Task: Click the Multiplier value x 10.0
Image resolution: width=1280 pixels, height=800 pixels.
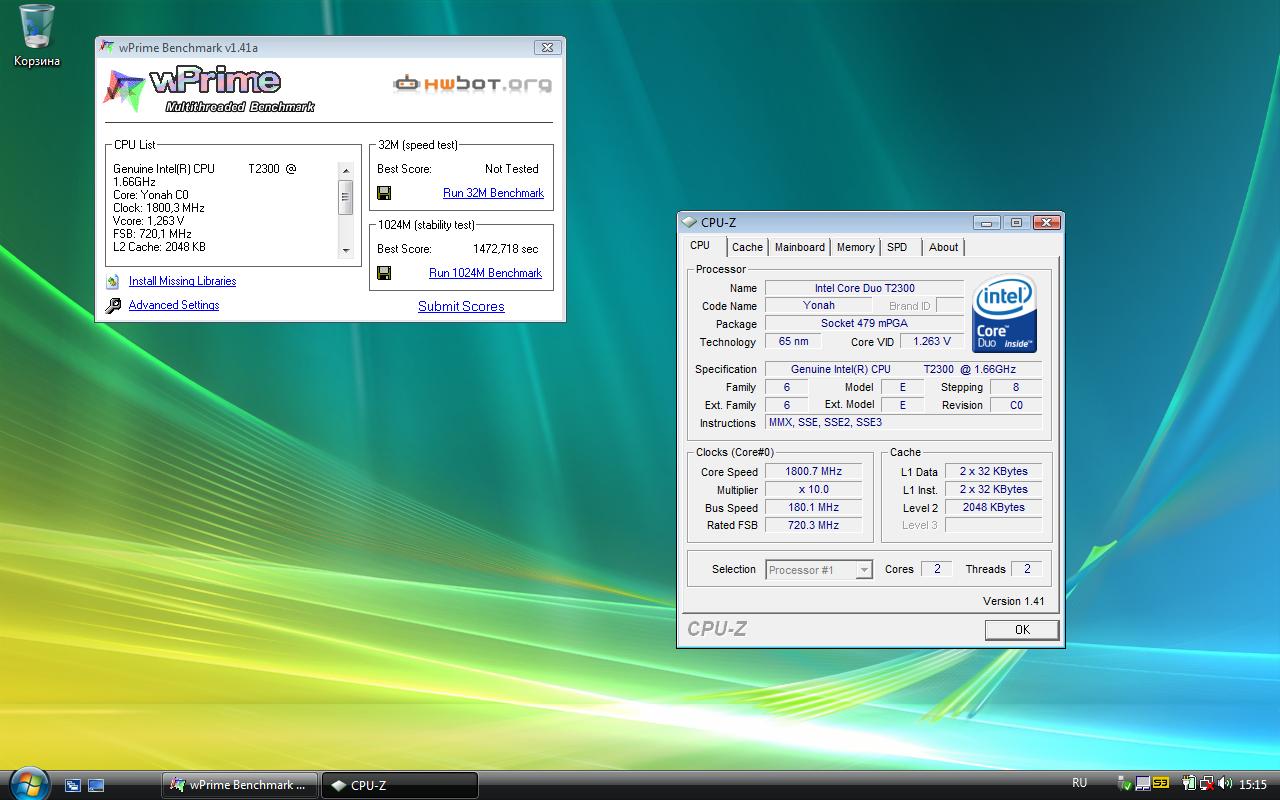Action: tap(813, 490)
